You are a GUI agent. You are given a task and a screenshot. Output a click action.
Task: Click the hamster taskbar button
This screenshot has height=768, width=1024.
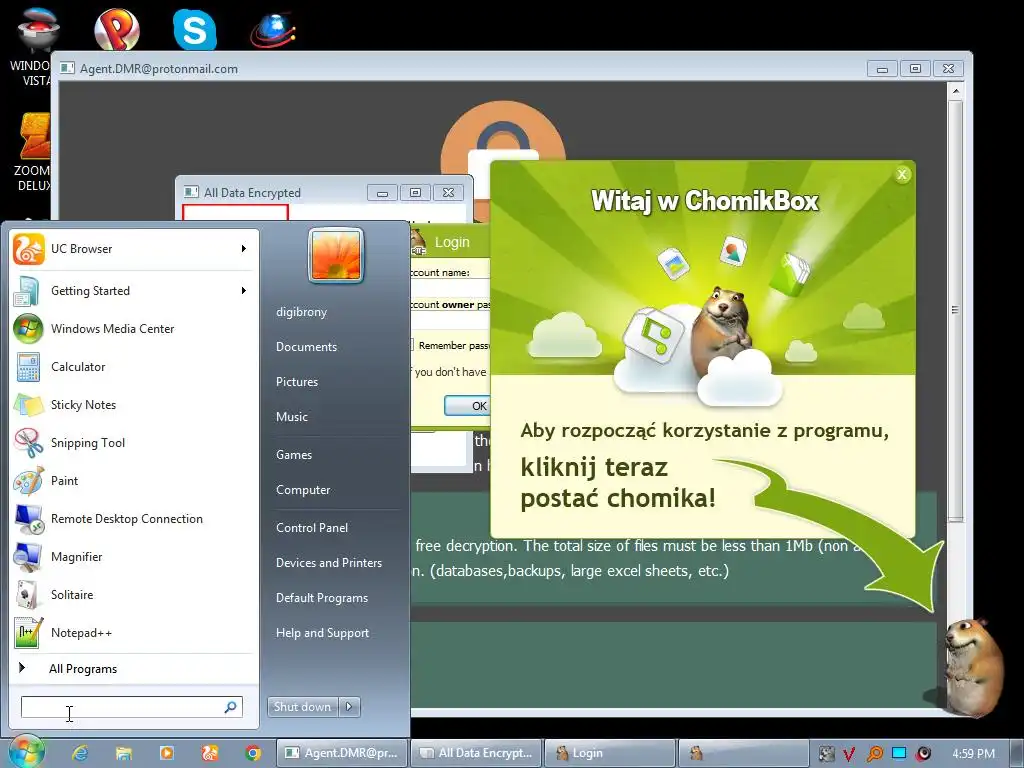[x=743, y=753]
